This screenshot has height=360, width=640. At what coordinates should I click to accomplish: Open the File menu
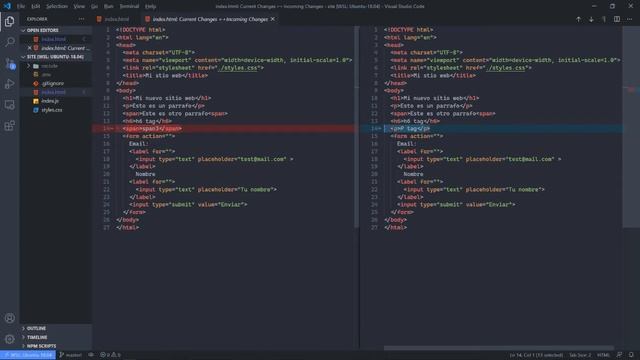click(x=20, y=7)
